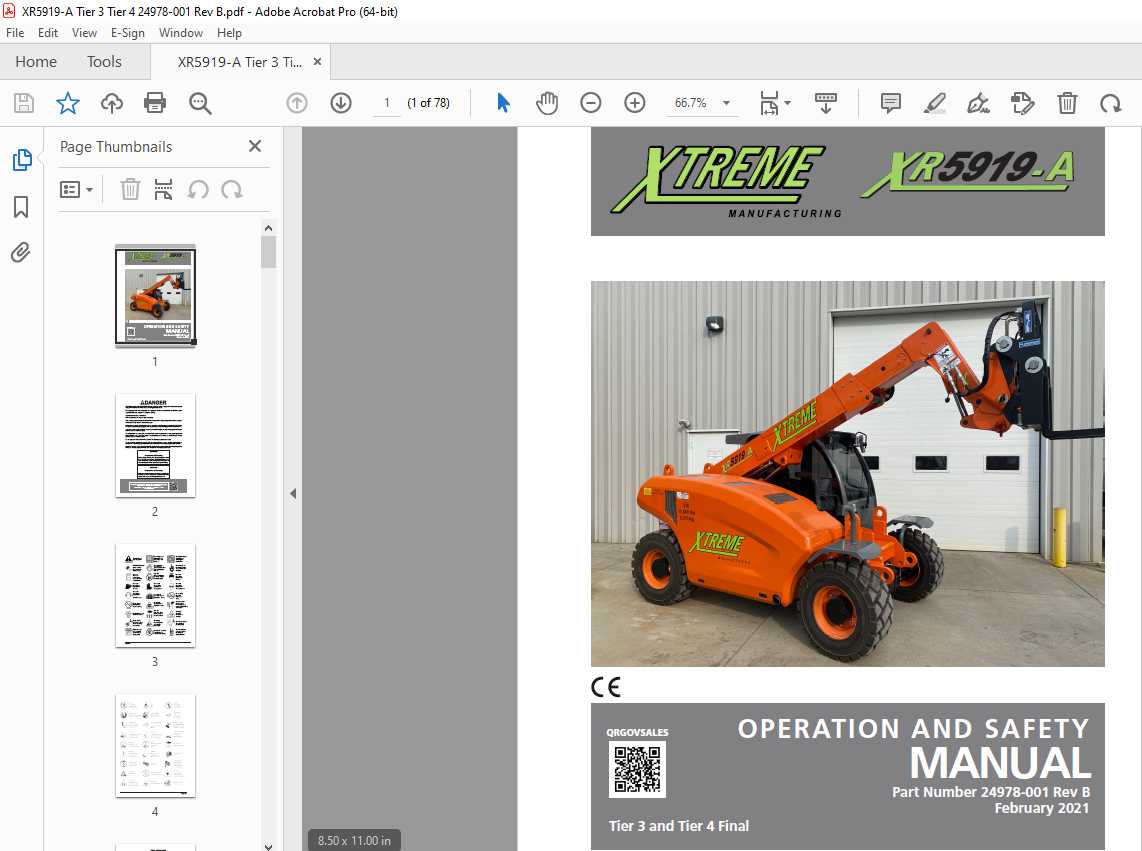This screenshot has height=851, width=1142.
Task: Click the "(1 of 78)" page count text
Action: (x=428, y=103)
